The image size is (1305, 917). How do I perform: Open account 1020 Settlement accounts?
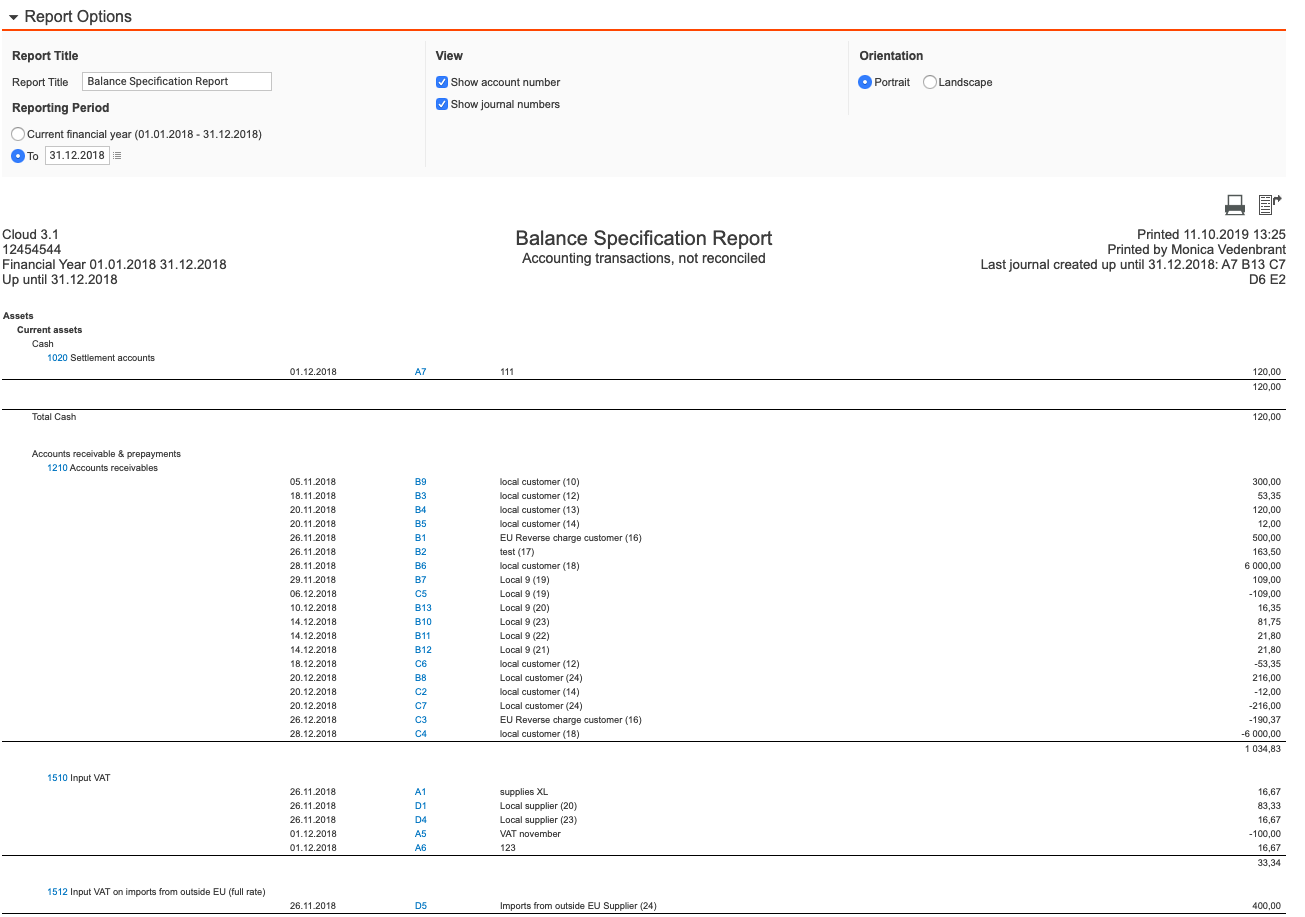click(57, 357)
